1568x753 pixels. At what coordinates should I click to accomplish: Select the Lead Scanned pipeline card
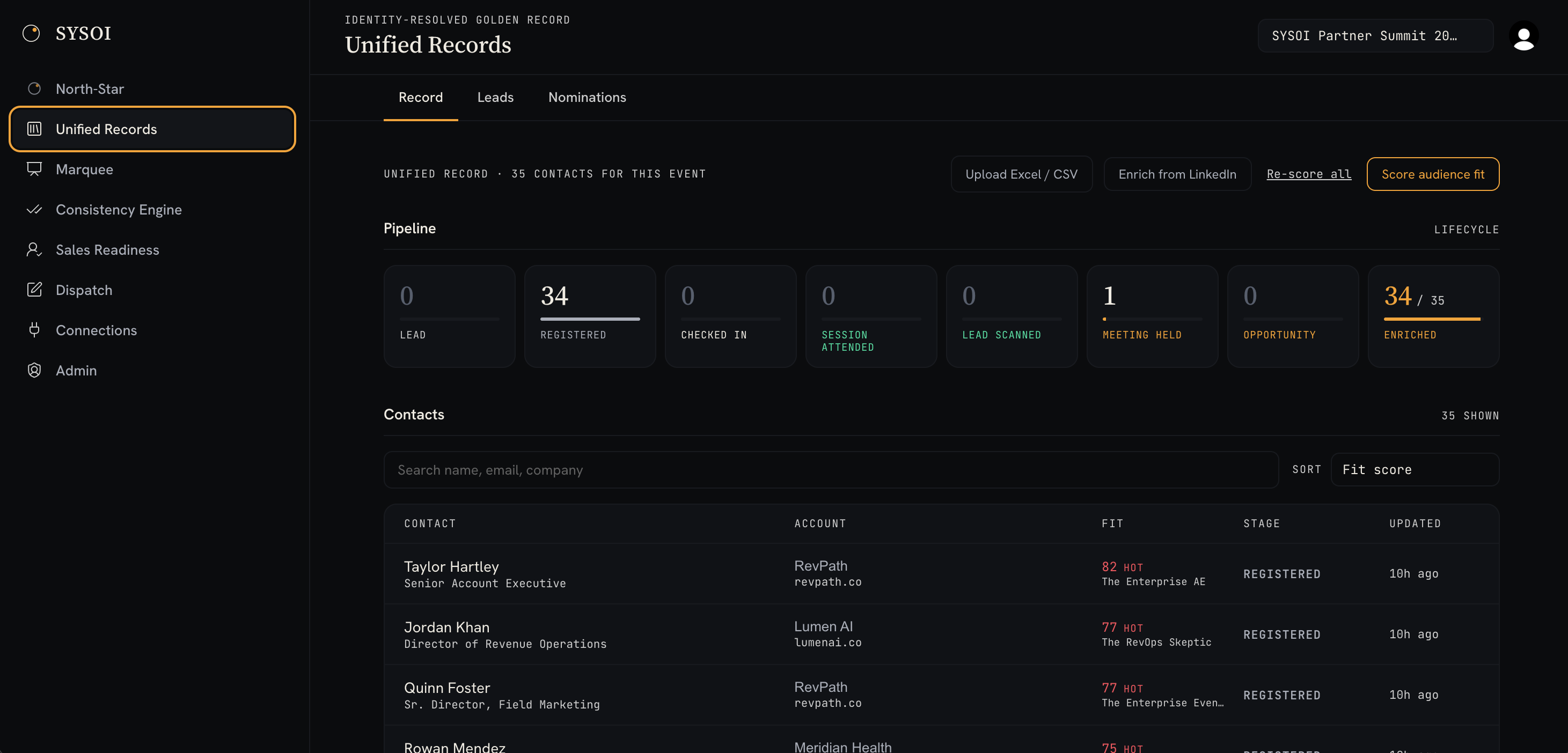point(1012,316)
